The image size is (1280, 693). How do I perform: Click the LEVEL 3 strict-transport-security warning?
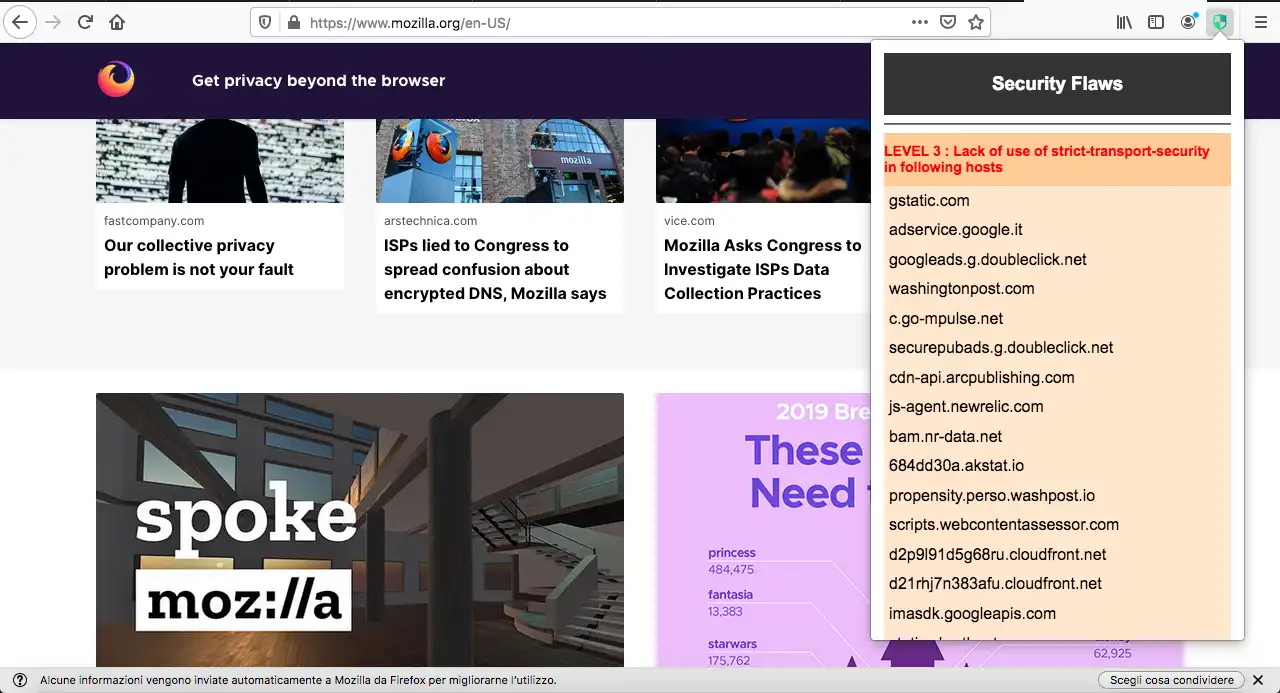click(x=1057, y=159)
